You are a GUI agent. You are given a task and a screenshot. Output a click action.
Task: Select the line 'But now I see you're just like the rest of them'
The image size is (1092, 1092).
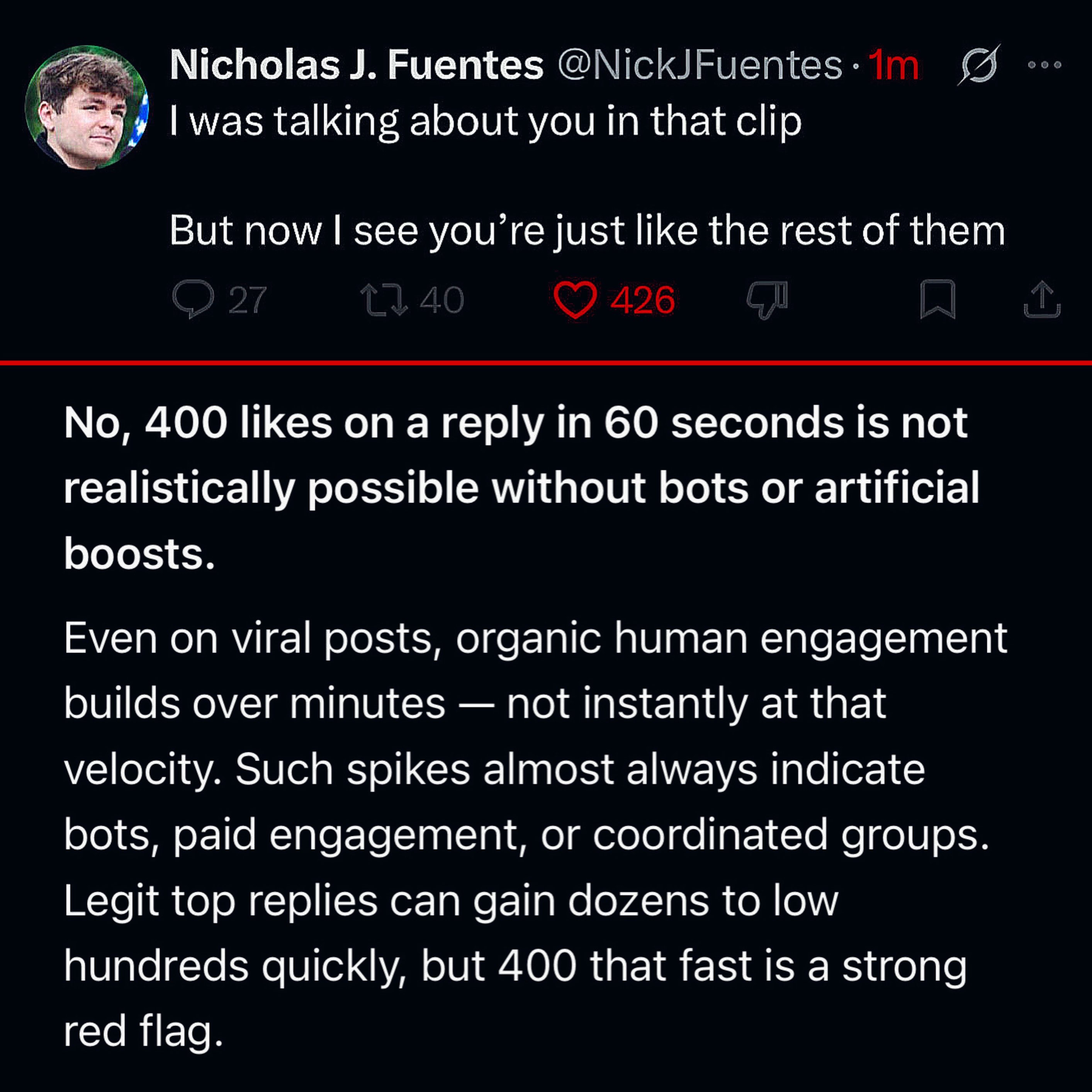pos(587,231)
